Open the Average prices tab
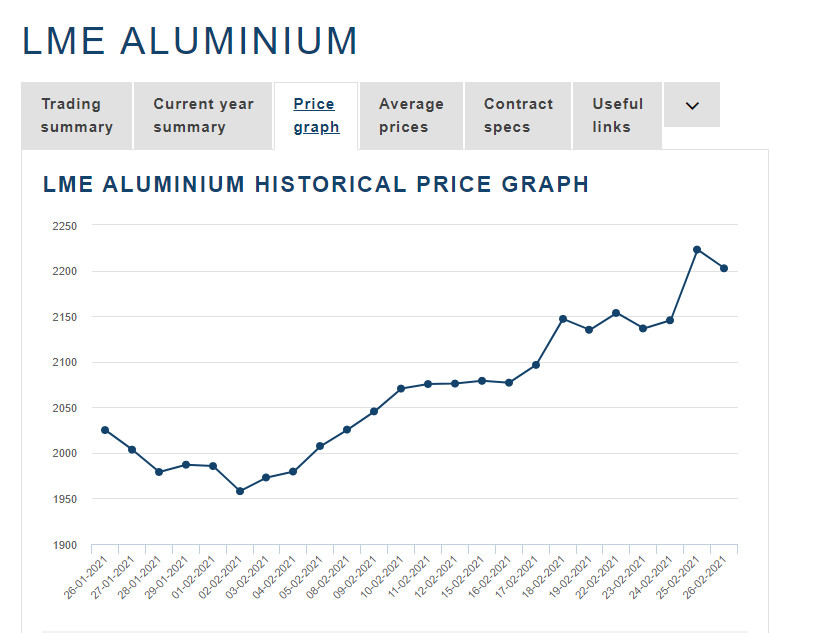This screenshot has height=633, width=817. click(x=411, y=115)
